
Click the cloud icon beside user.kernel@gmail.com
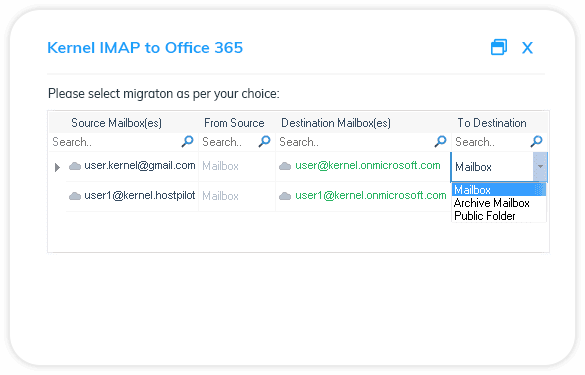coord(75,166)
